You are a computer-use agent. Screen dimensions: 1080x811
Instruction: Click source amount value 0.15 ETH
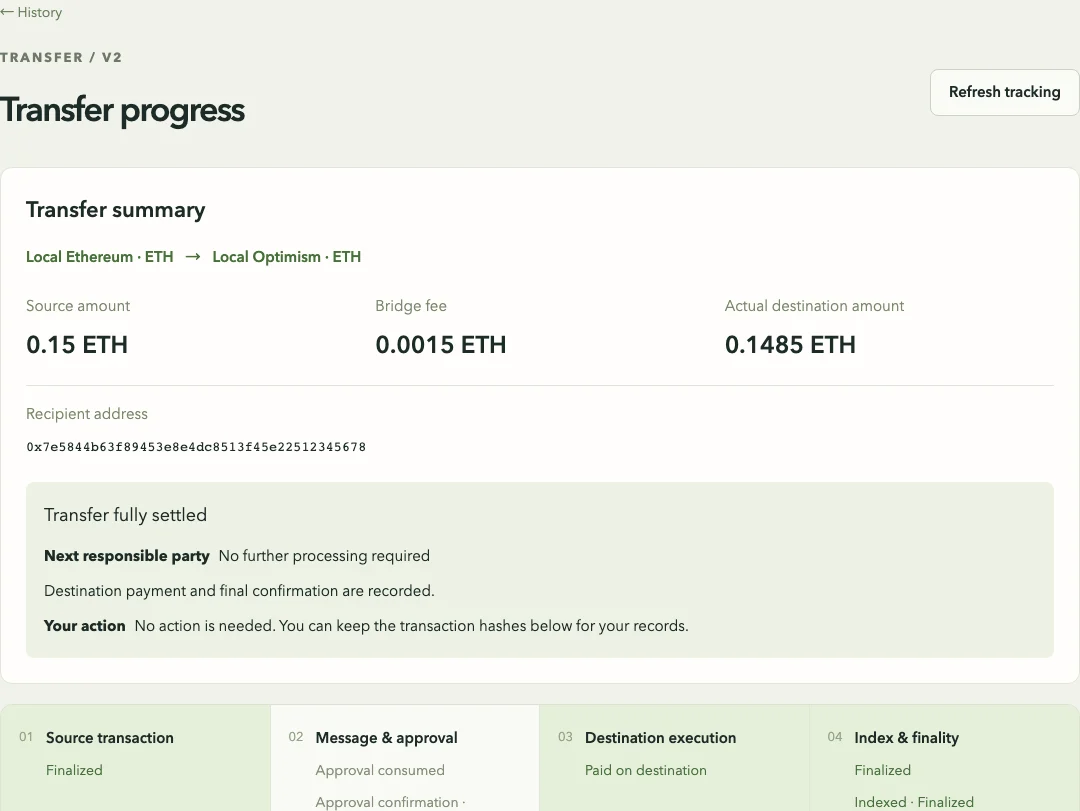click(77, 345)
